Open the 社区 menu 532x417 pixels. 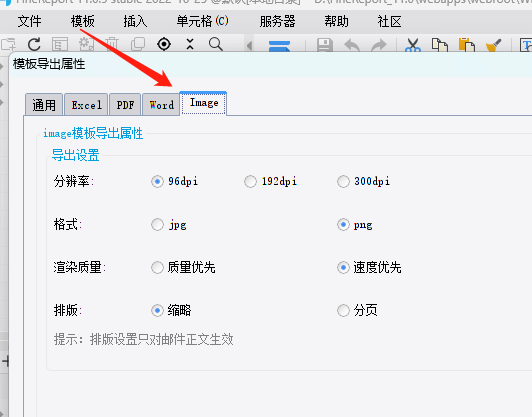click(x=390, y=22)
